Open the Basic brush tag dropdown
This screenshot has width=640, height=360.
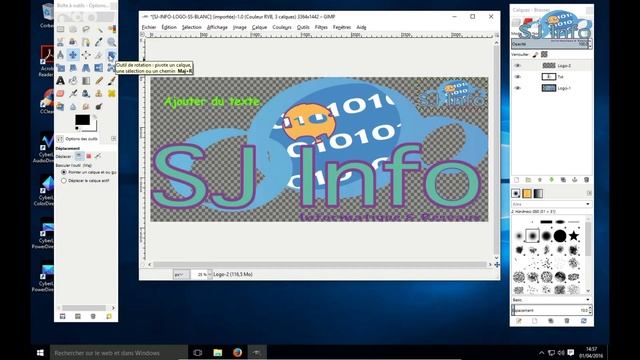tap(551, 300)
